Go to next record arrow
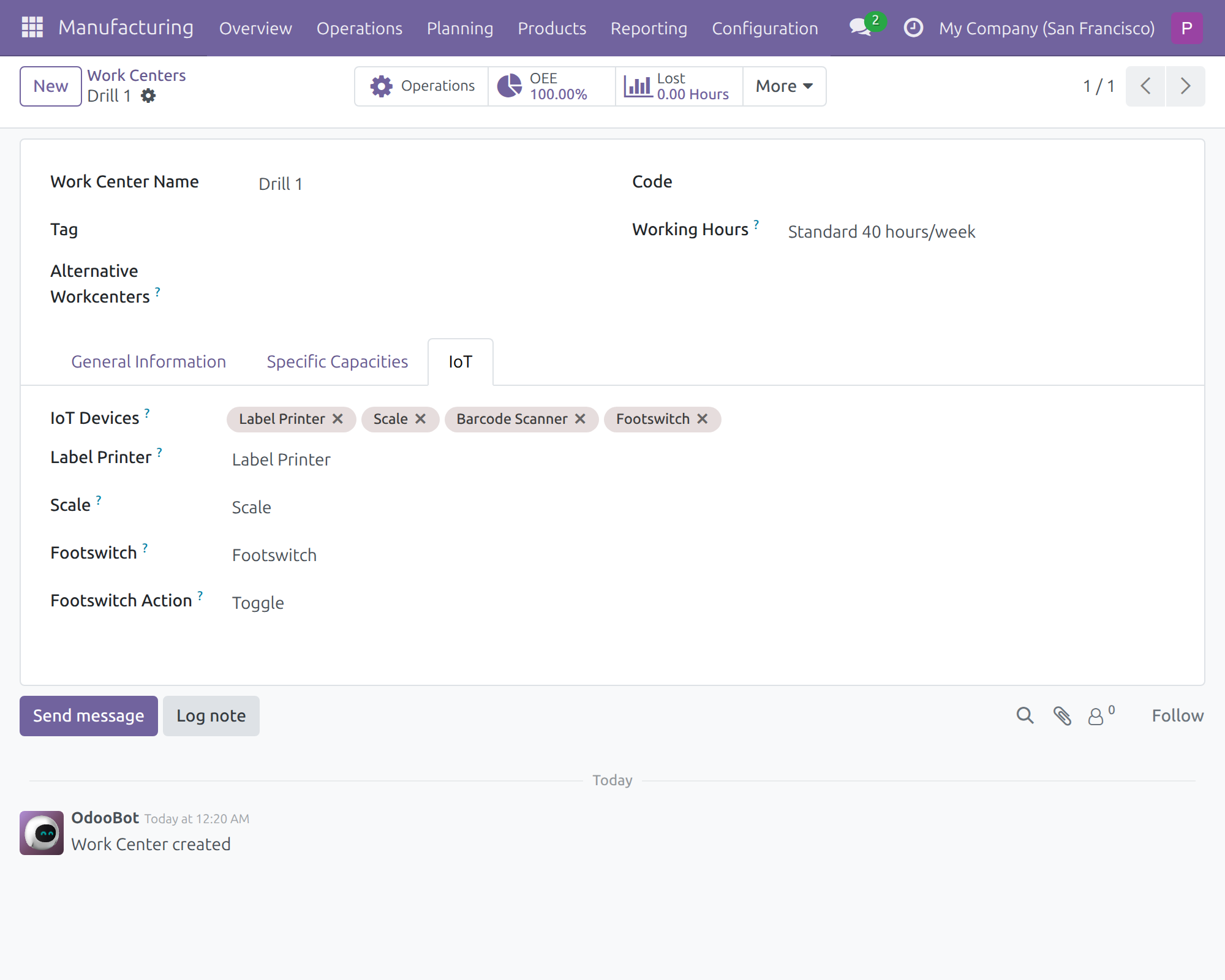Image resolution: width=1225 pixels, height=980 pixels. (x=1186, y=86)
